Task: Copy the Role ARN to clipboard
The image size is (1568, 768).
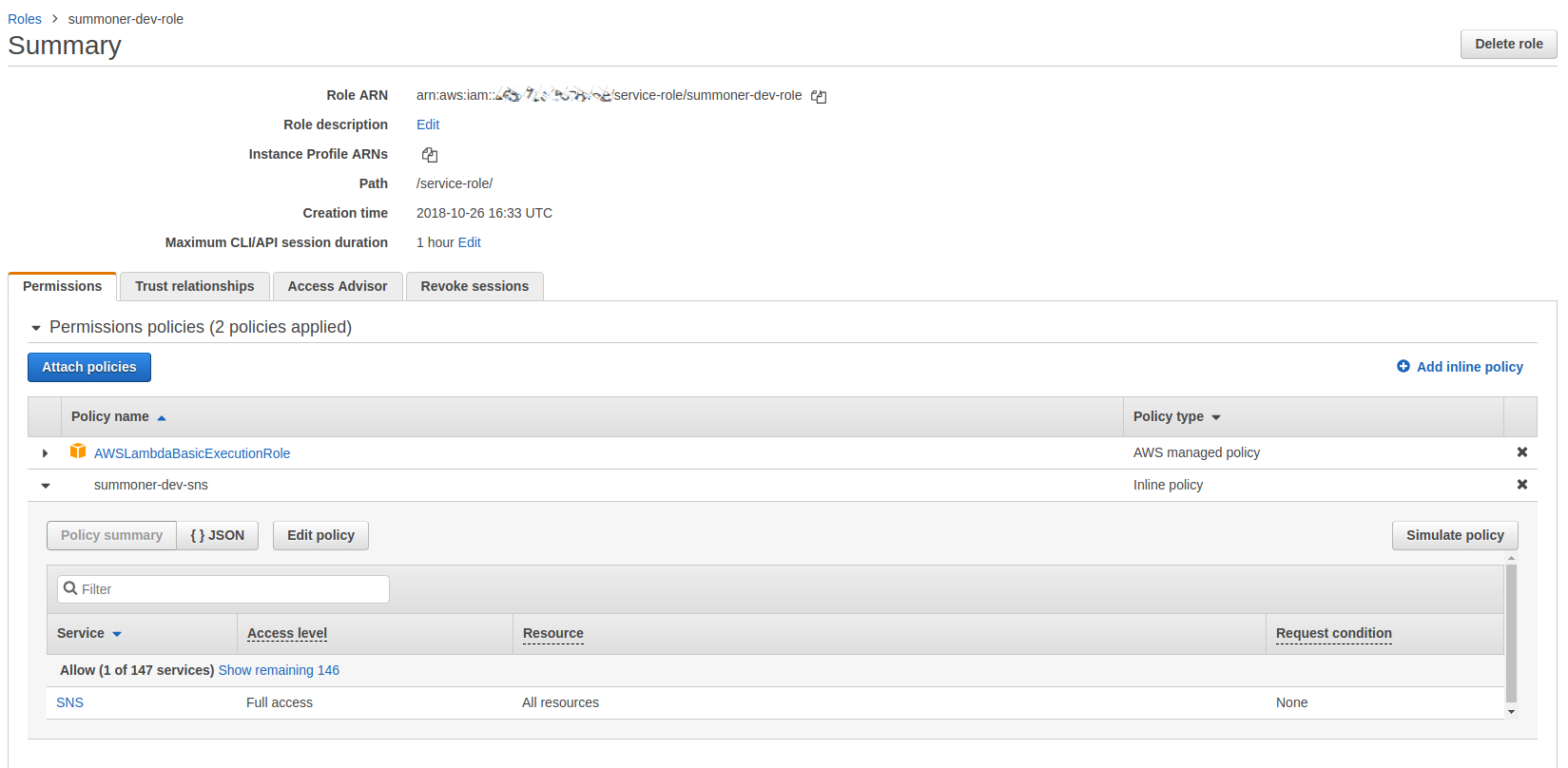Action: point(819,96)
